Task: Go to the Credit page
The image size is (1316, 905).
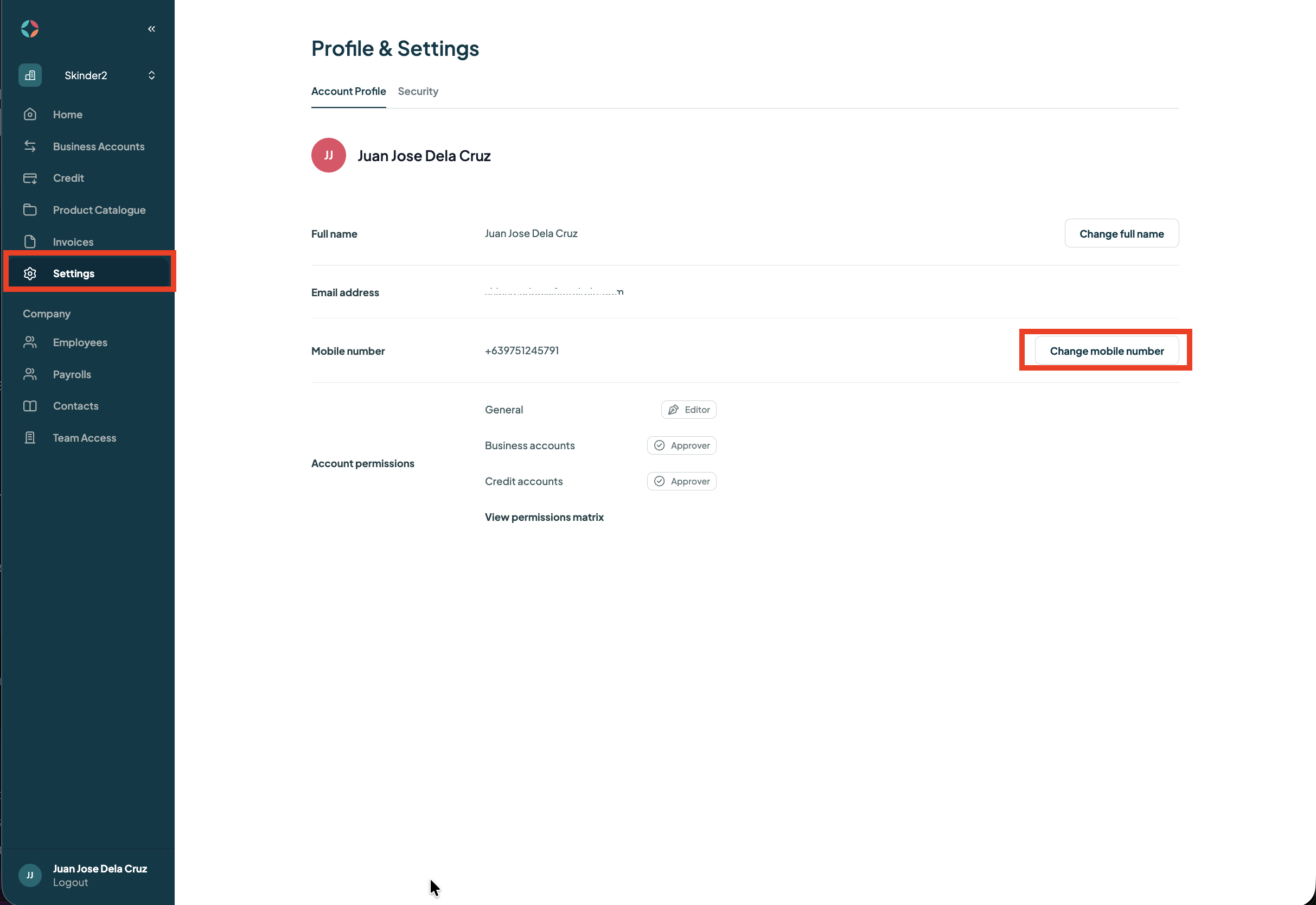Action: [88, 178]
